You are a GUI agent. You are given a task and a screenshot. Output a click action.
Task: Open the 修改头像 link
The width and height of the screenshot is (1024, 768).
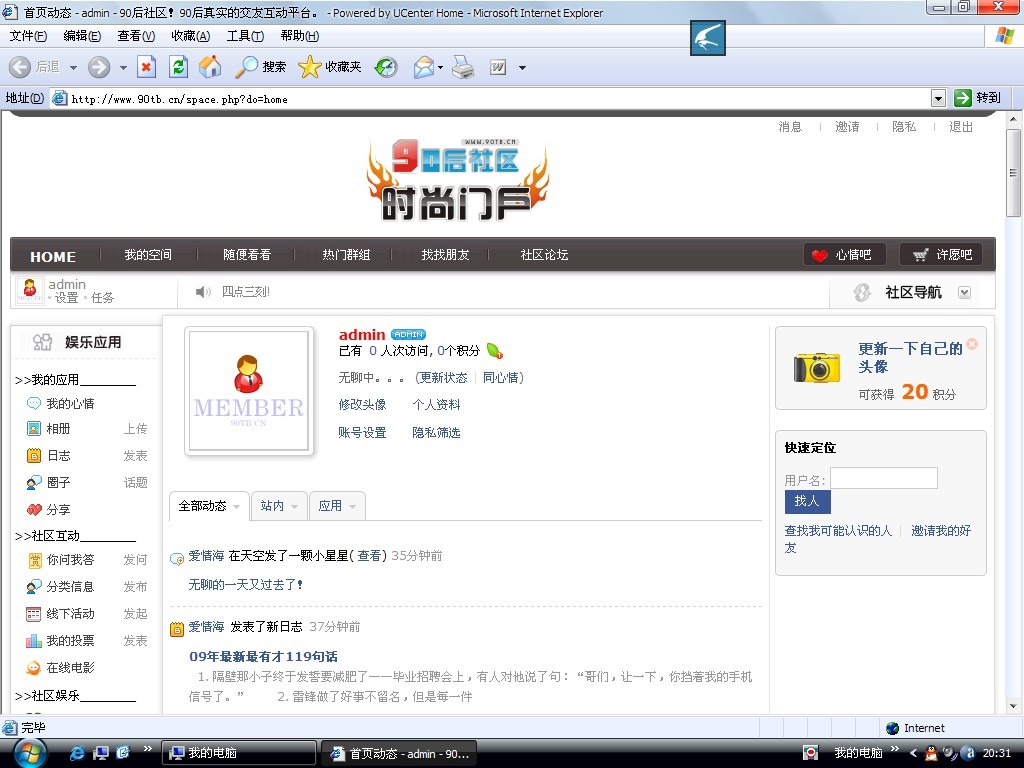(362, 405)
